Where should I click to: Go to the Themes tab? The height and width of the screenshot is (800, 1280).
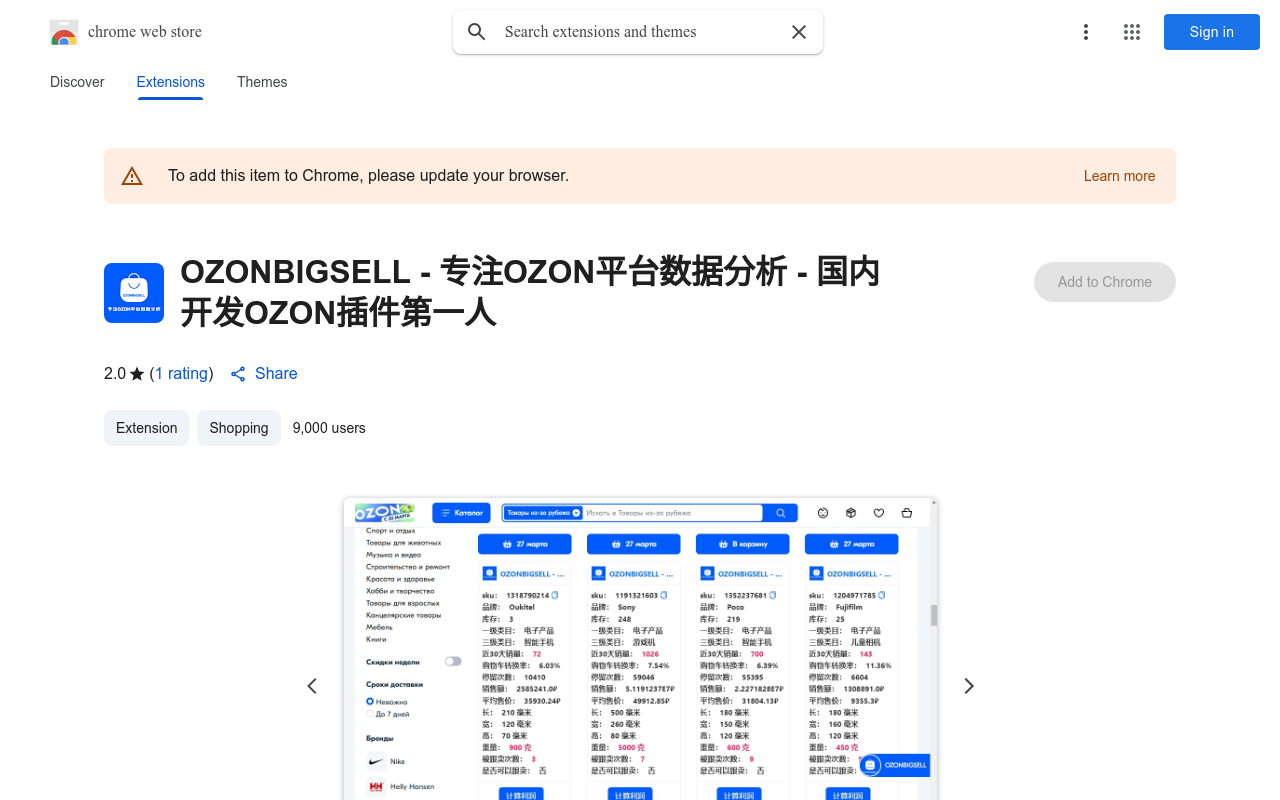pyautogui.click(x=262, y=82)
